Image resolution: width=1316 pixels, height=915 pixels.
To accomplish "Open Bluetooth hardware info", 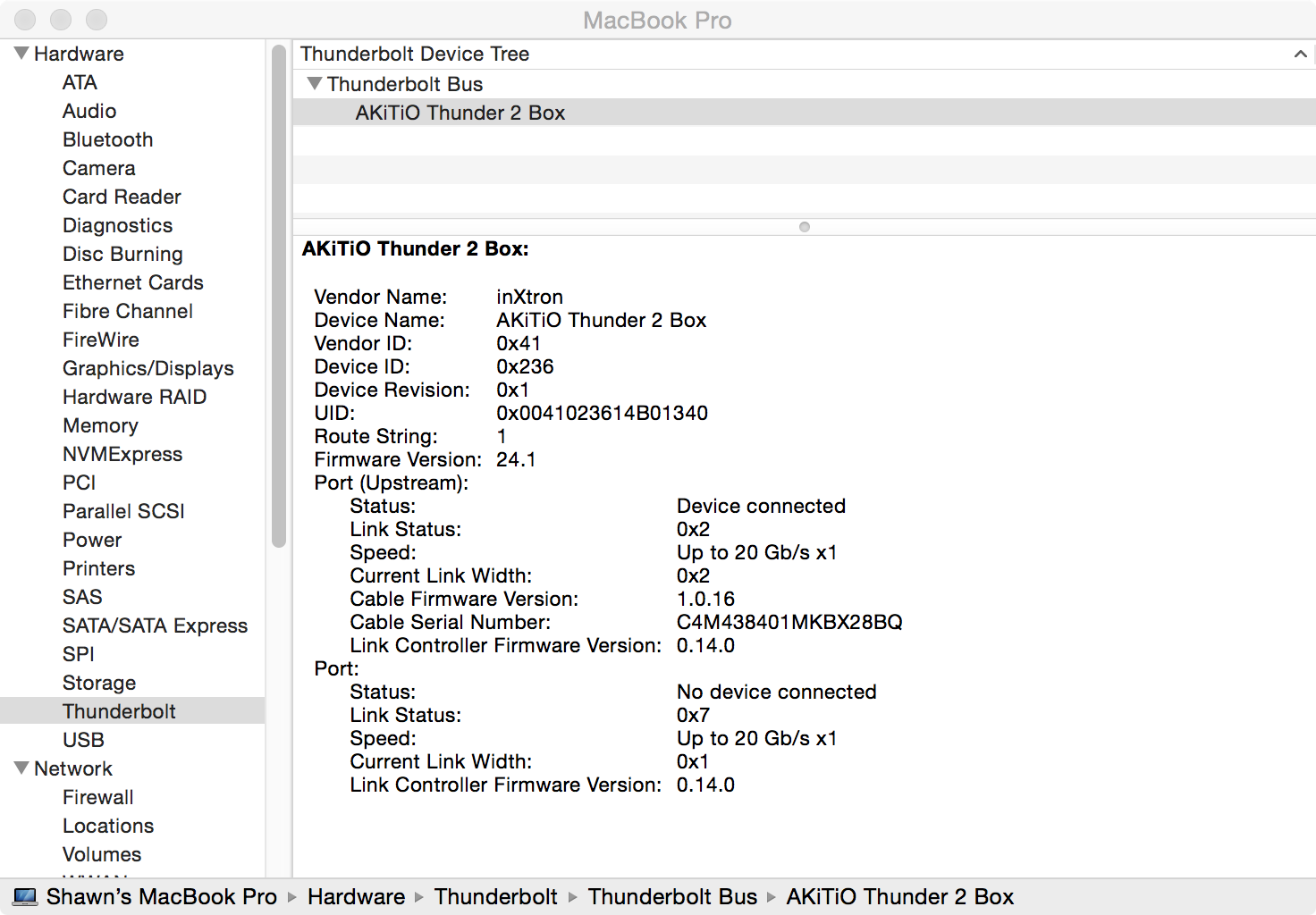I will point(108,139).
